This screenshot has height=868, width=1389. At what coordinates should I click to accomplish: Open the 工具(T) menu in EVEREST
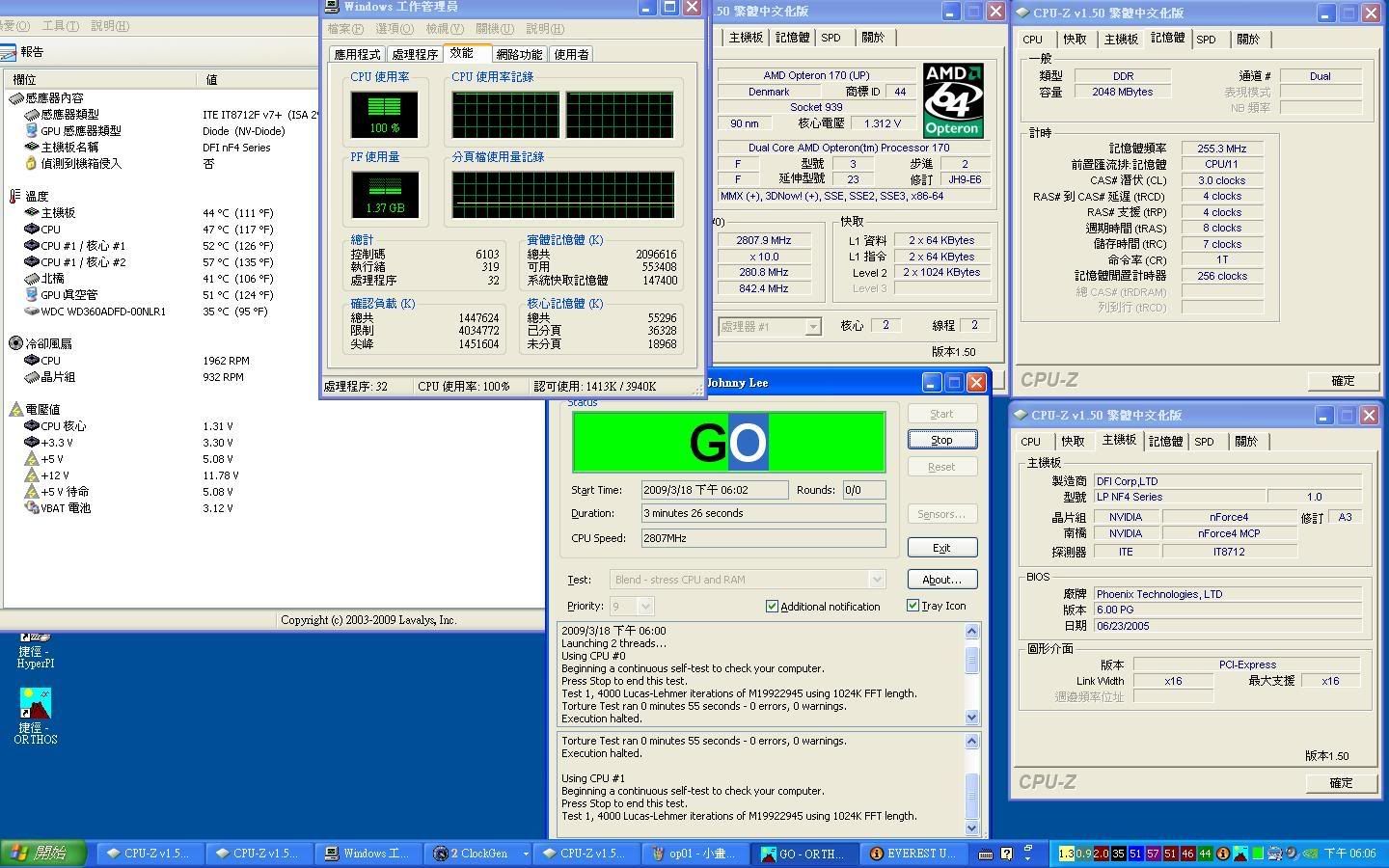(60, 26)
